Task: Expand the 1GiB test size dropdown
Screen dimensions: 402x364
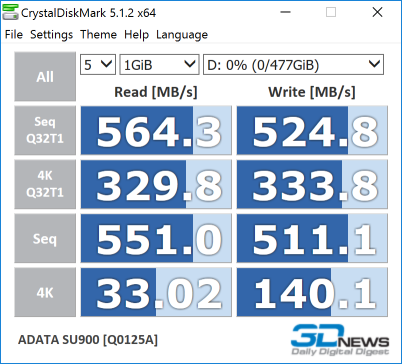Action: click(x=159, y=64)
